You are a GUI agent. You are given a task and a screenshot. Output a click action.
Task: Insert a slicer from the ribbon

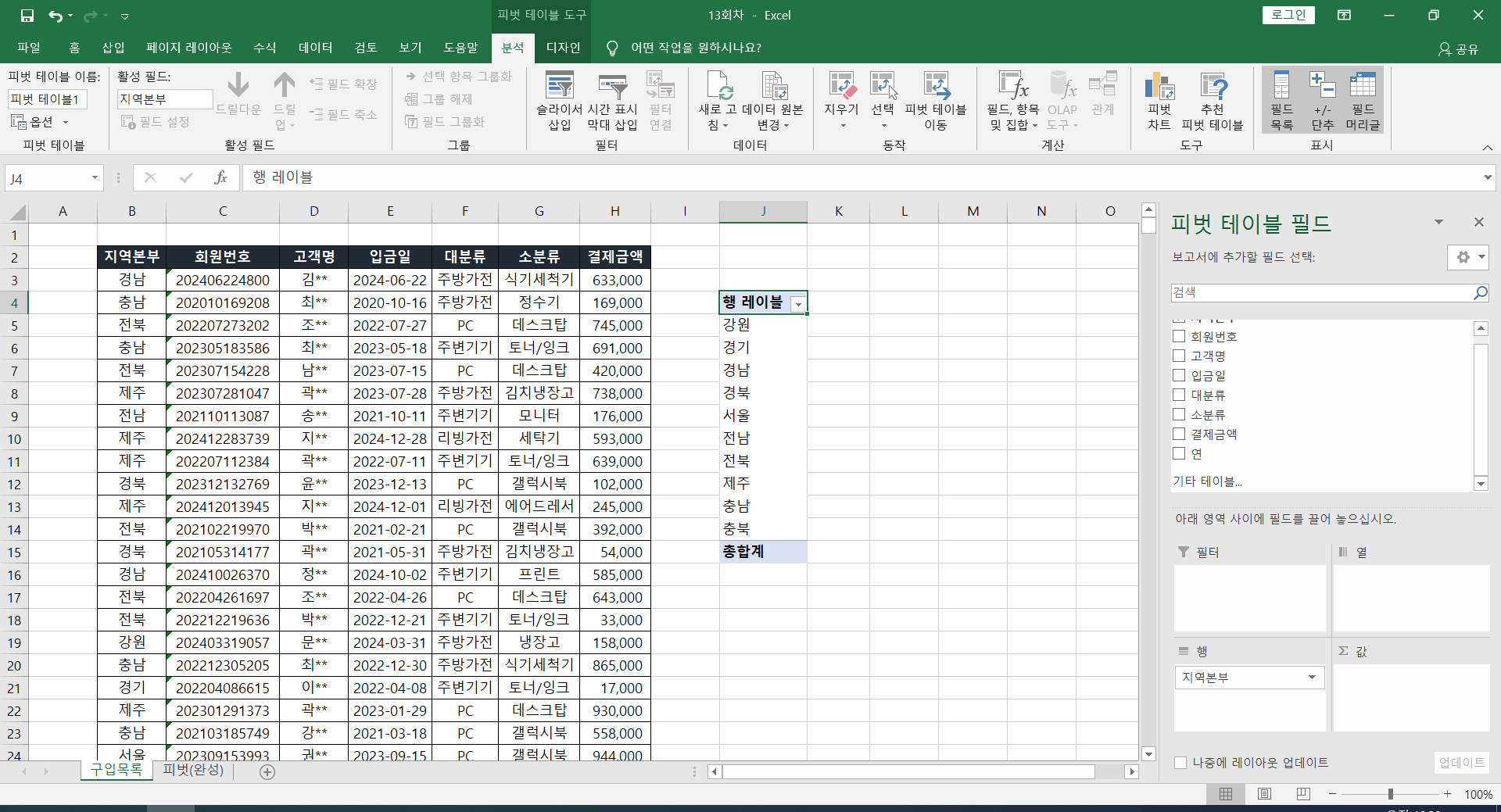pos(559,100)
